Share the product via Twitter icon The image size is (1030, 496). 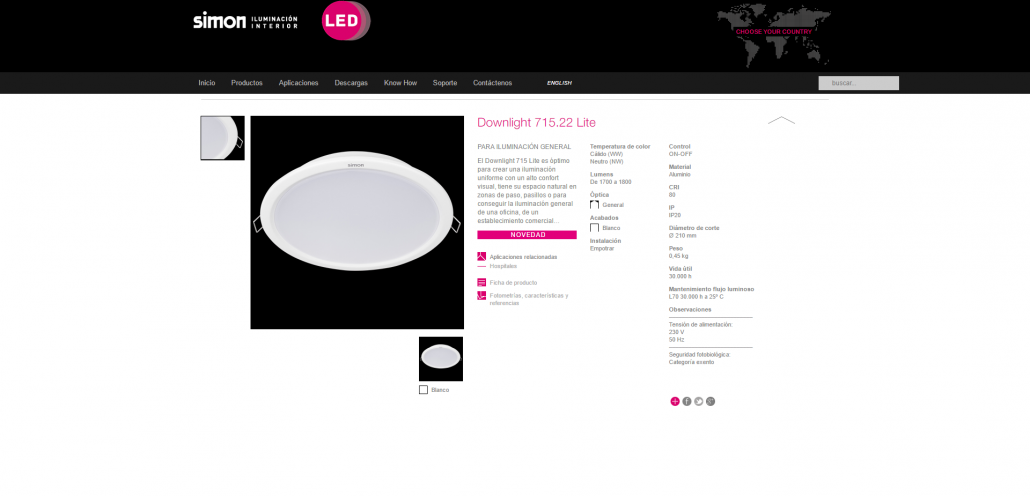tap(698, 401)
